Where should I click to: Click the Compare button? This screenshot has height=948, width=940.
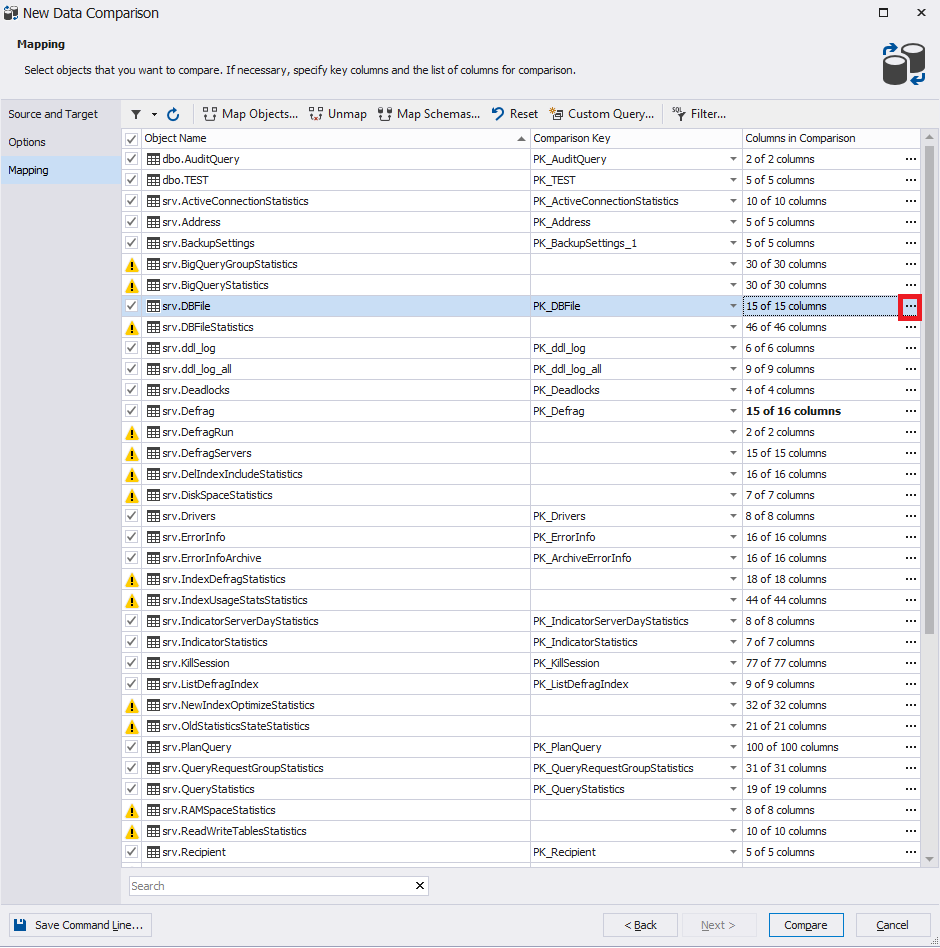(x=806, y=925)
